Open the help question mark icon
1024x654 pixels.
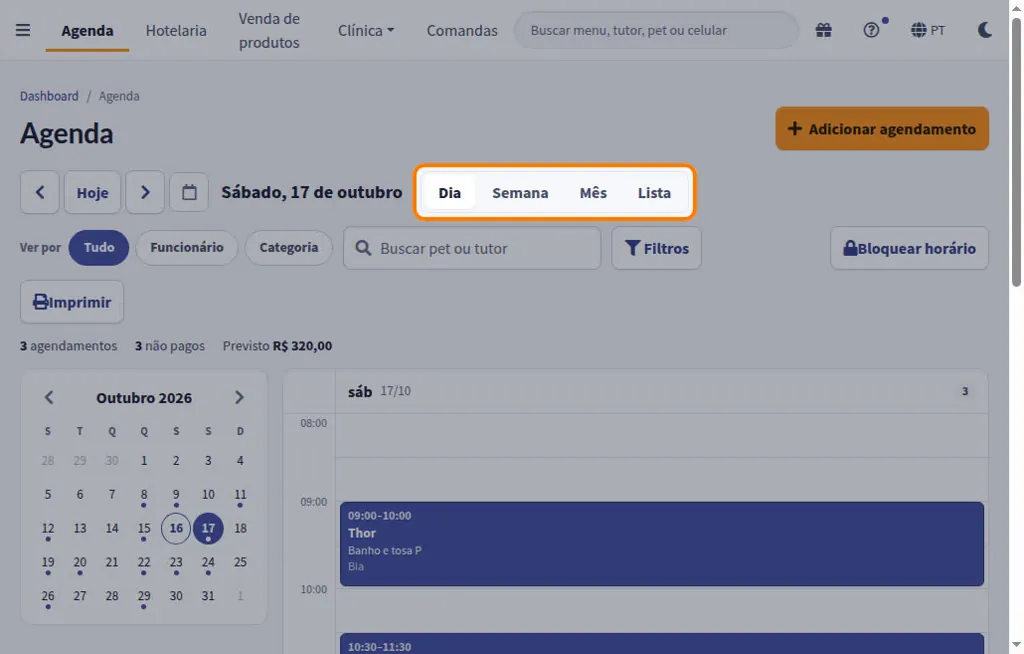coord(871,30)
